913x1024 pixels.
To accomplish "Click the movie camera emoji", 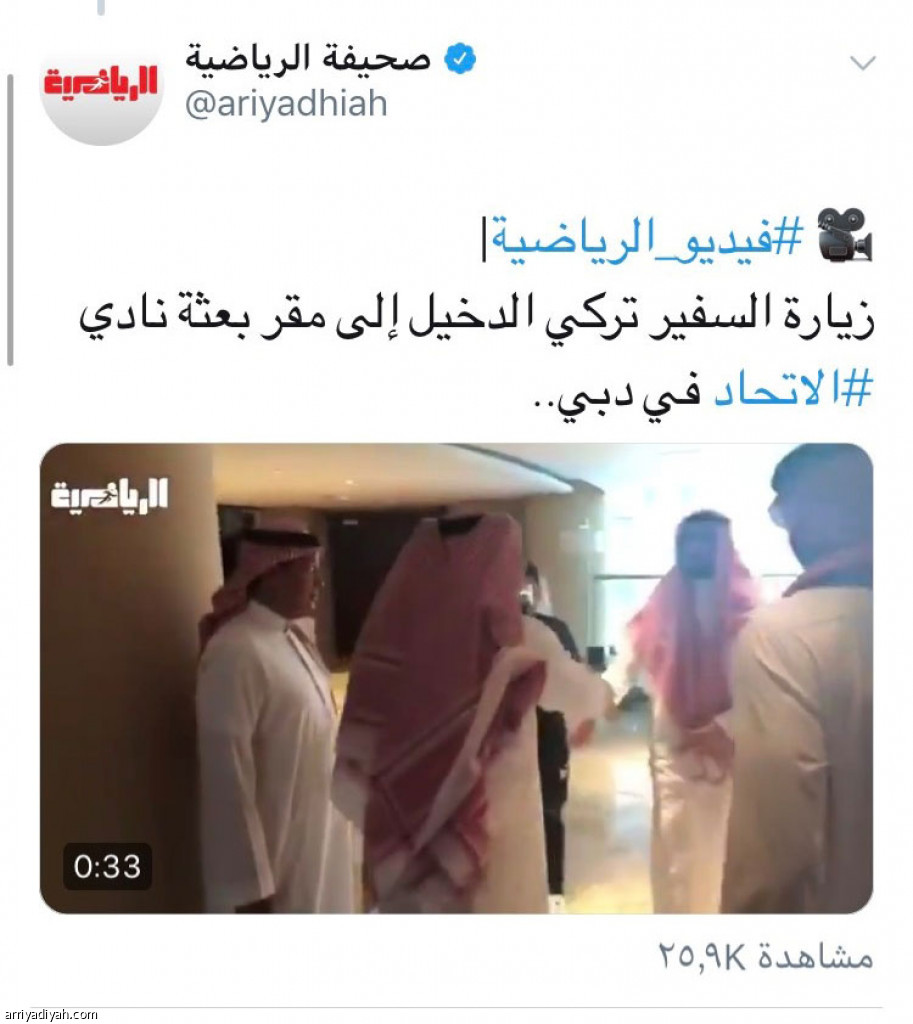I will click(x=844, y=235).
